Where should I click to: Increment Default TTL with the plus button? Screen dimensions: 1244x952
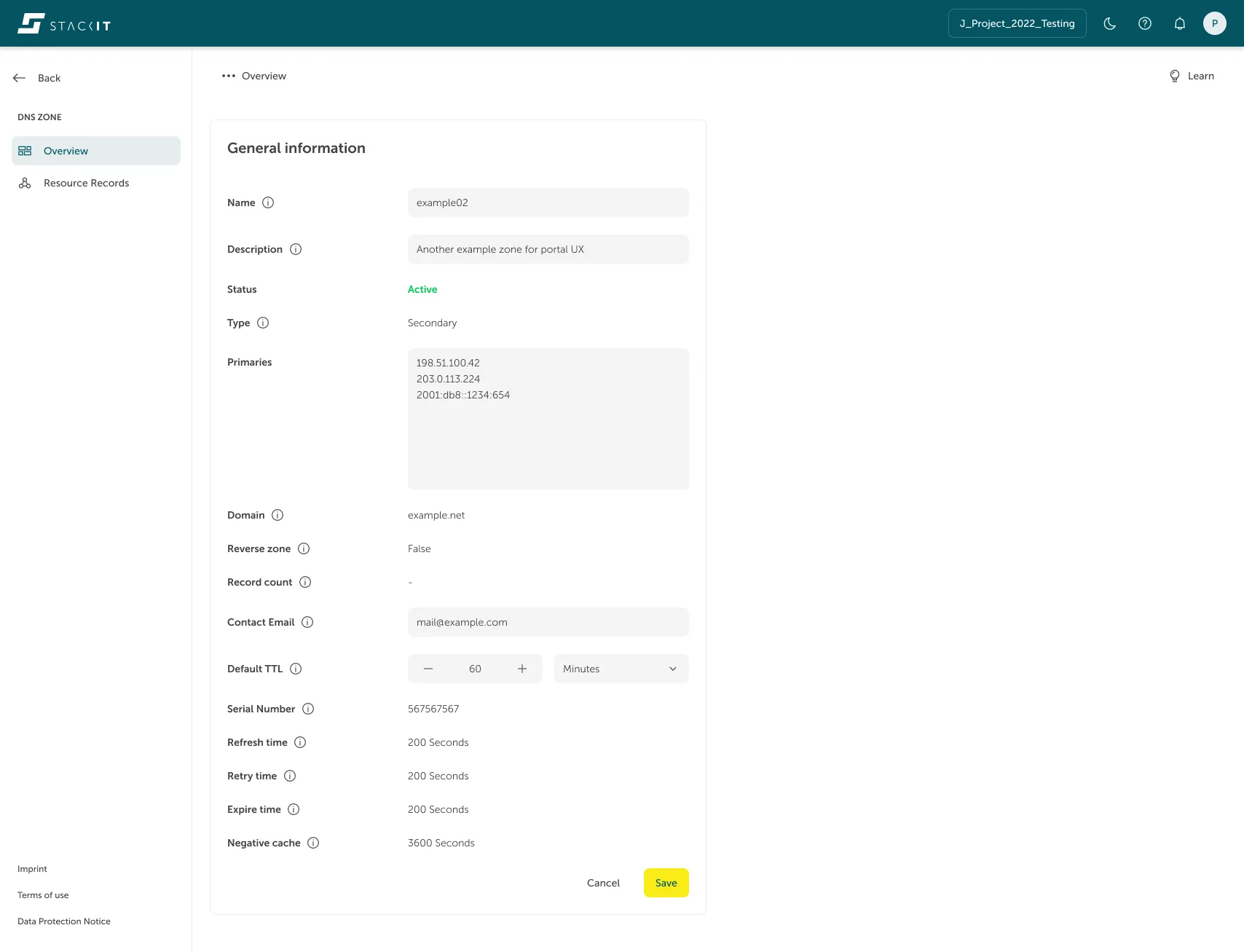pyautogui.click(x=521, y=669)
